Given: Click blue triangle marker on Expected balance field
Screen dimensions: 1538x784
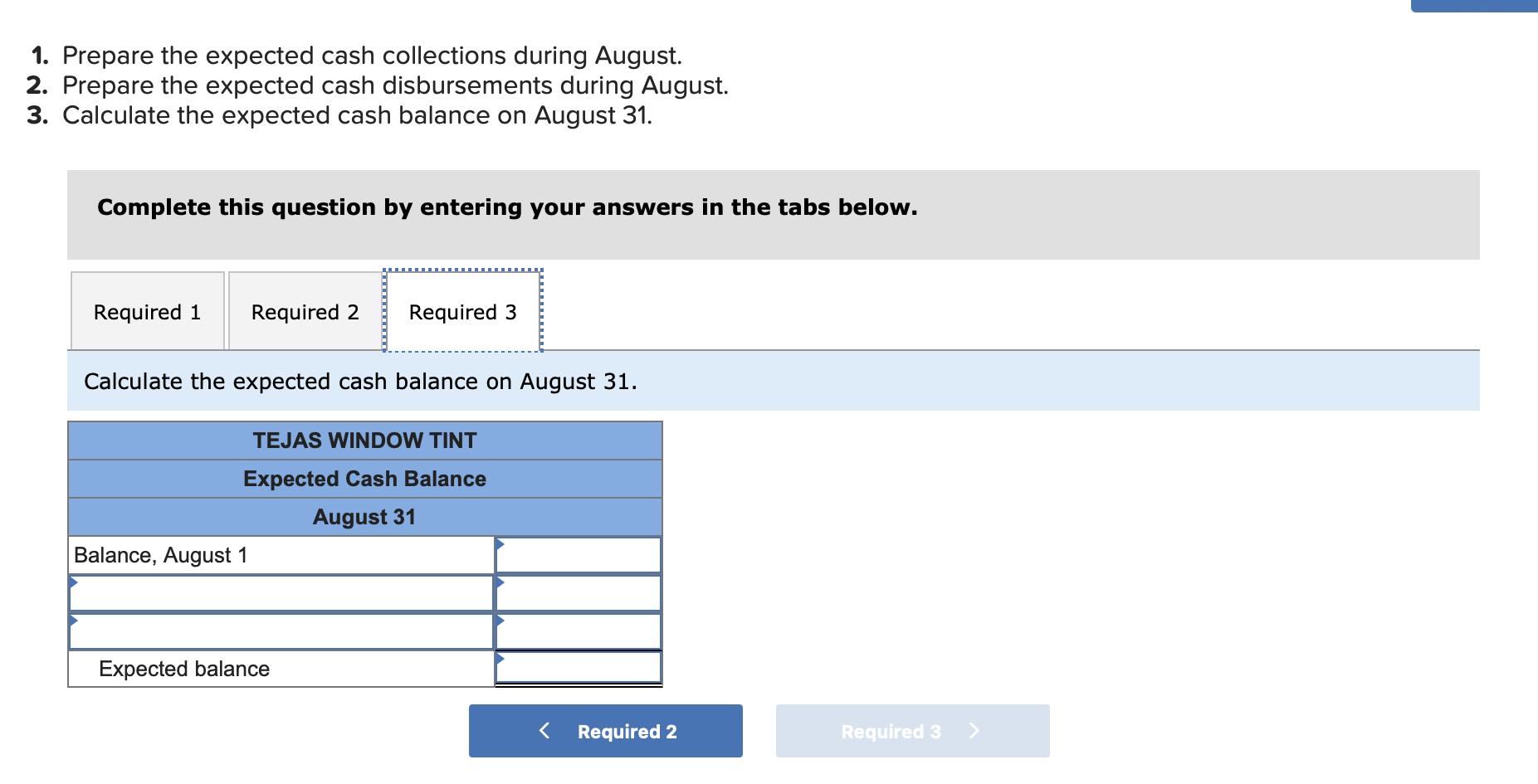Looking at the screenshot, I should click(500, 660).
